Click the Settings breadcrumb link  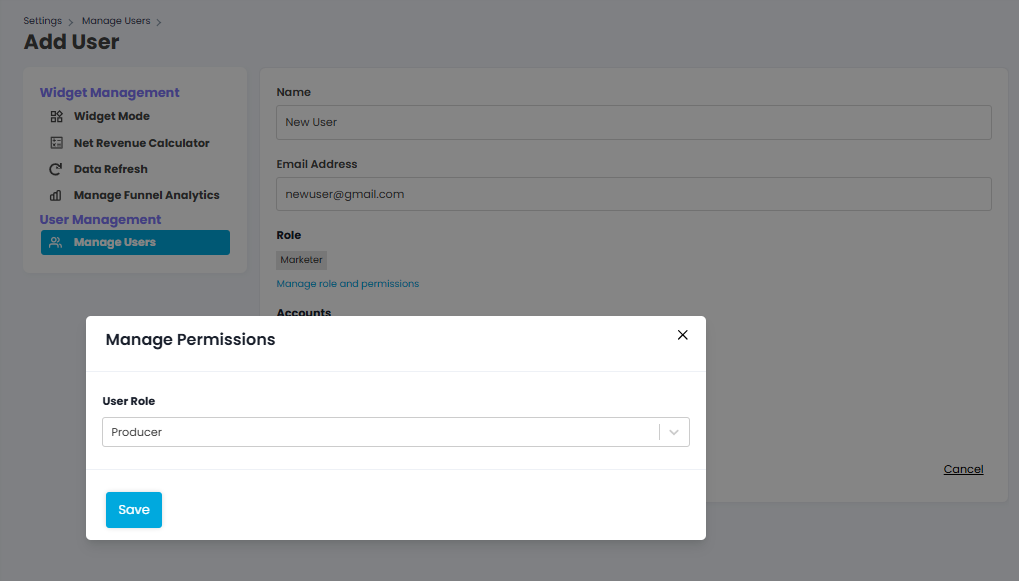(42, 21)
